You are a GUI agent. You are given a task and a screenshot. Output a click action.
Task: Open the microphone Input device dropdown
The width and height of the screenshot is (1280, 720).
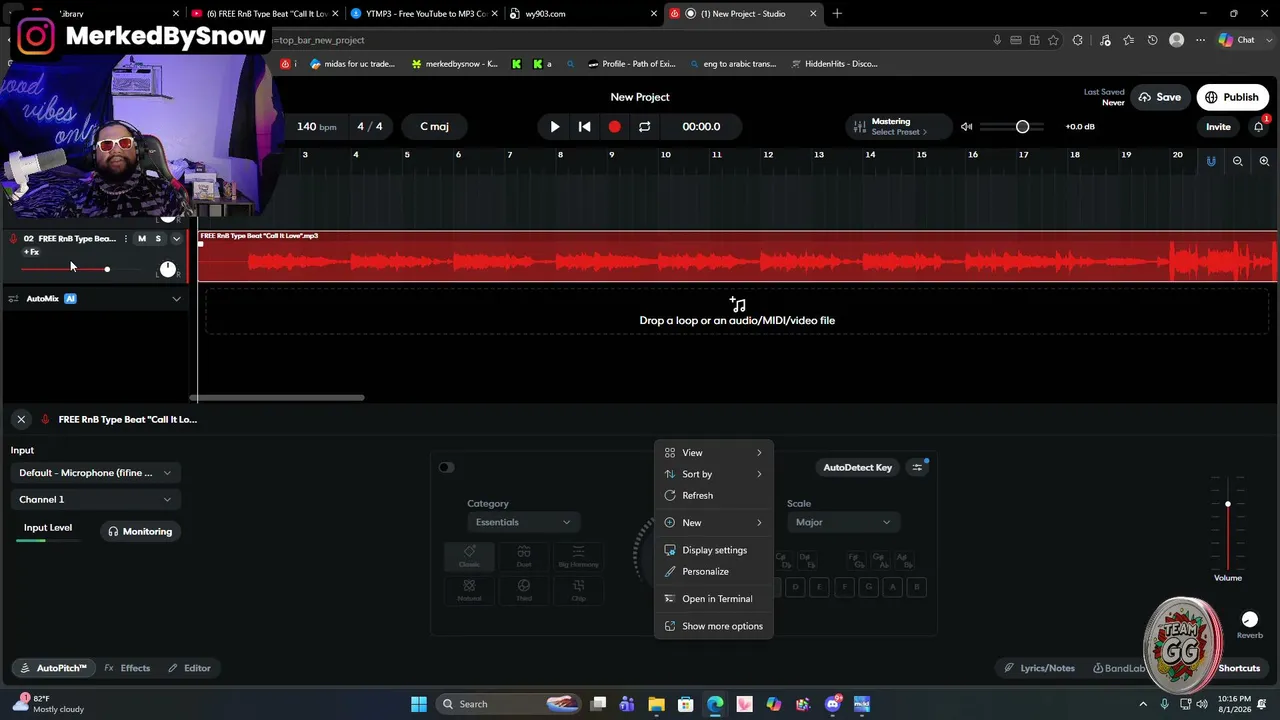[95, 473]
